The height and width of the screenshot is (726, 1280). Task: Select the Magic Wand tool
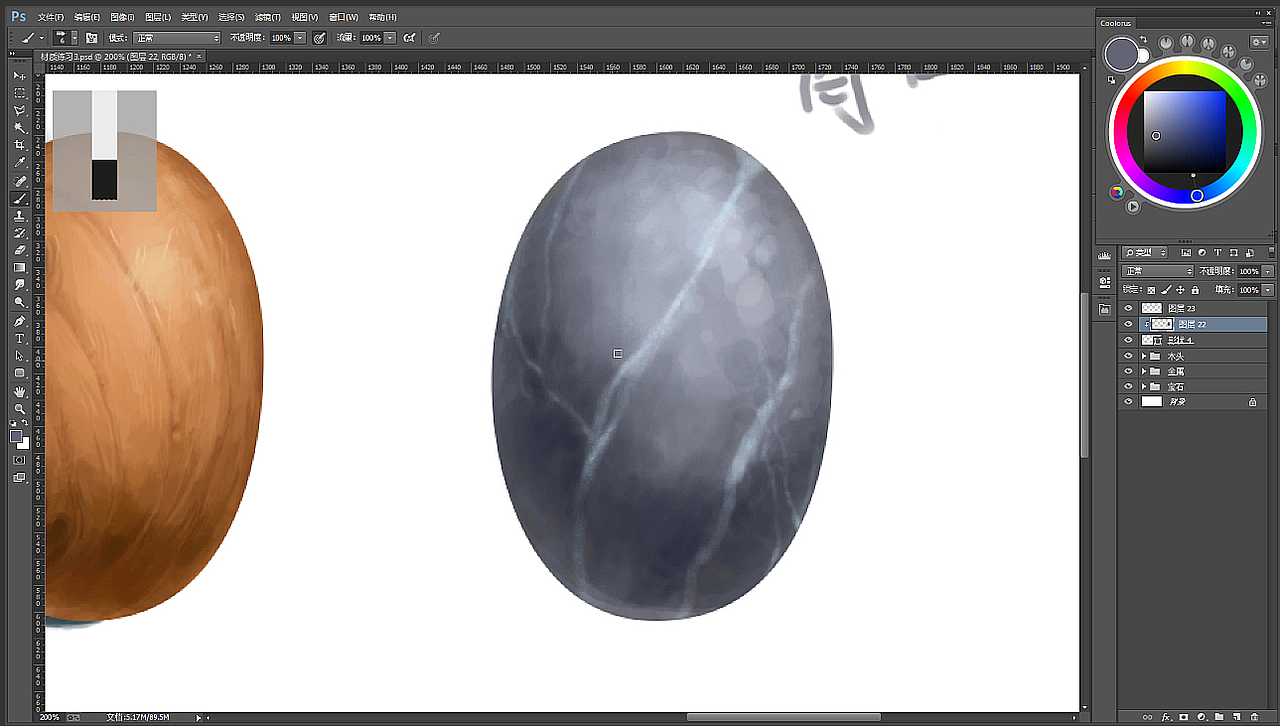coord(19,128)
